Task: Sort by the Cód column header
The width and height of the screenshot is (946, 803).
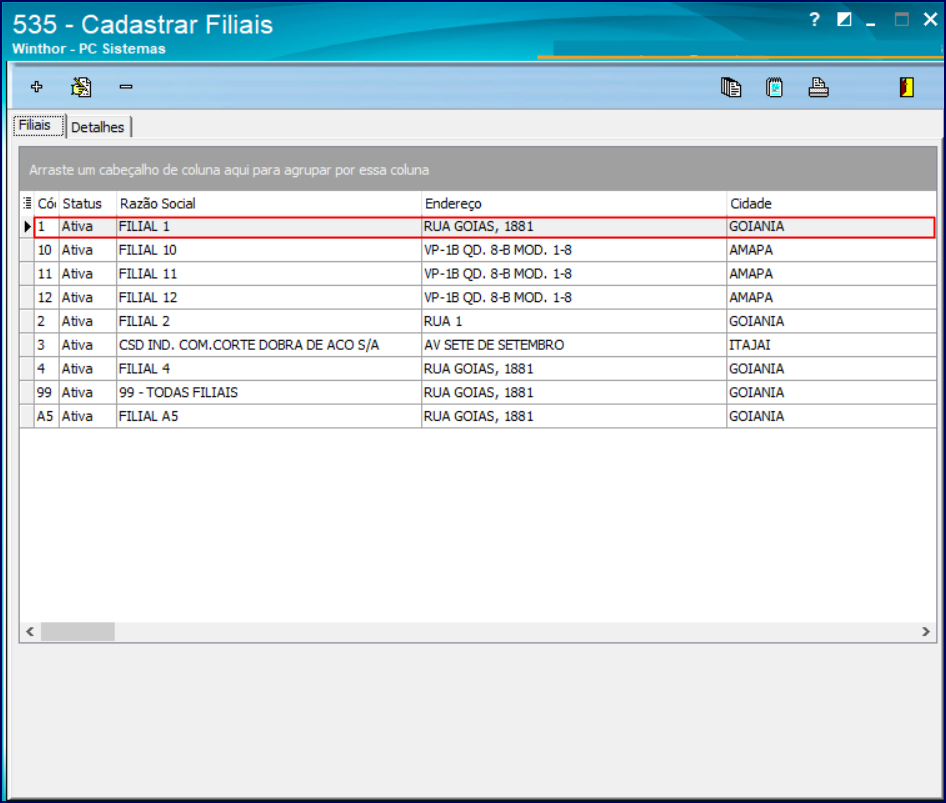Action: pos(46,203)
